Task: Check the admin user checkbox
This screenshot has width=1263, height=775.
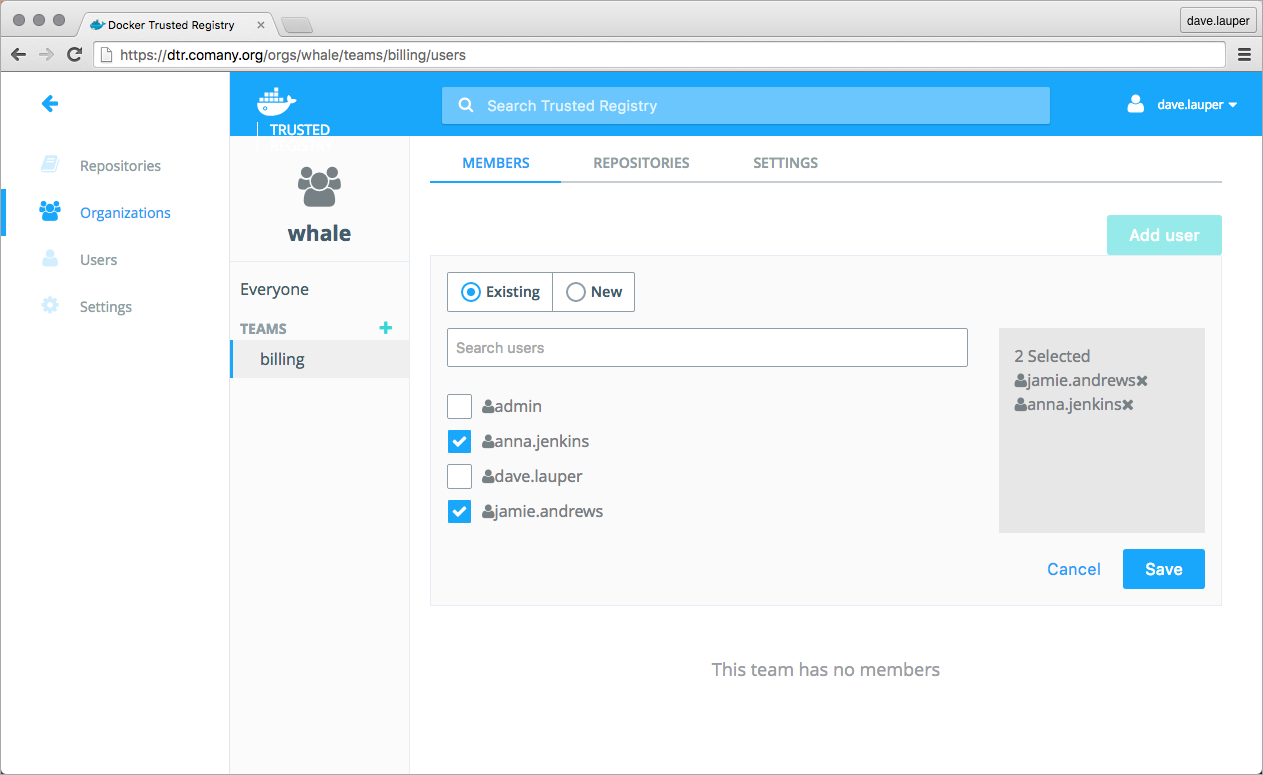Action: [459, 406]
